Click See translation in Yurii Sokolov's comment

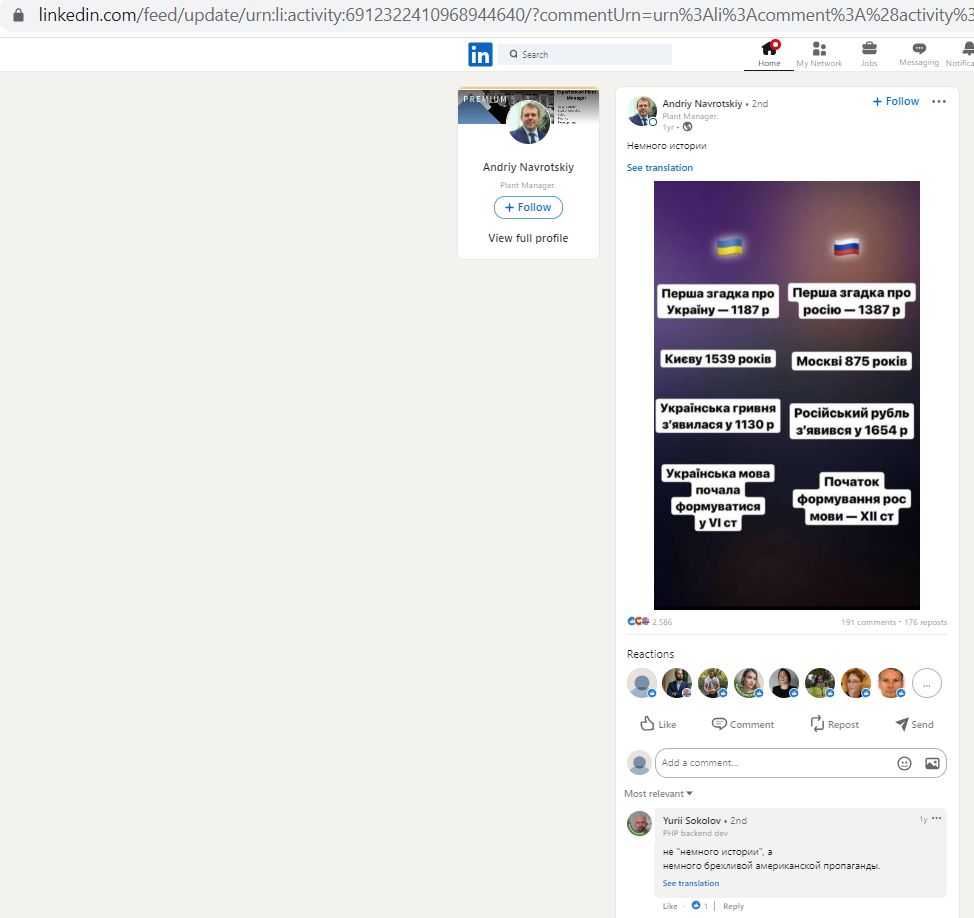click(691, 883)
